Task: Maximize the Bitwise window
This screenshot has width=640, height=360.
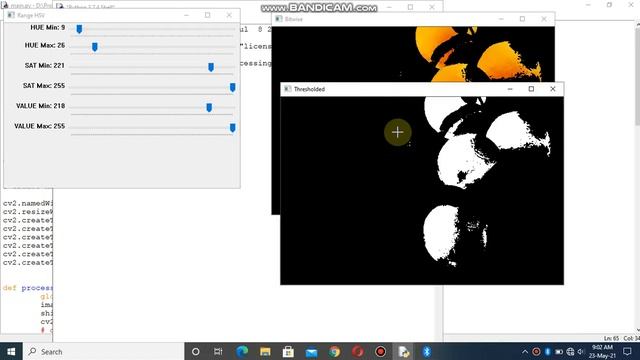Action: click(x=522, y=19)
